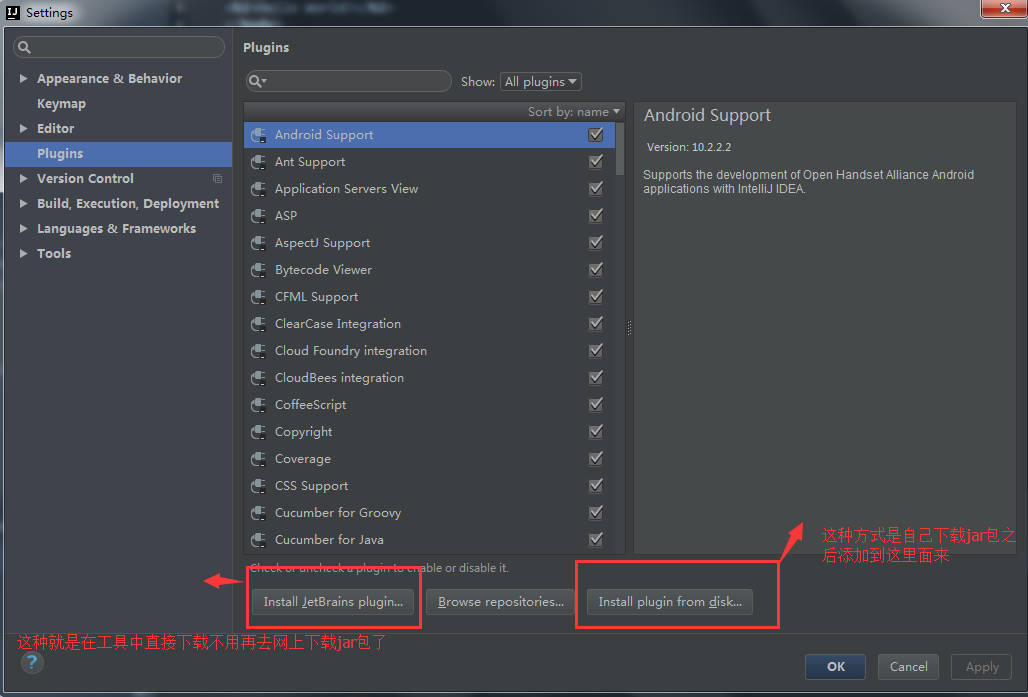Viewport: 1028px width, 697px height.
Task: Toggle the AspectJ Support checkbox
Action: [596, 243]
